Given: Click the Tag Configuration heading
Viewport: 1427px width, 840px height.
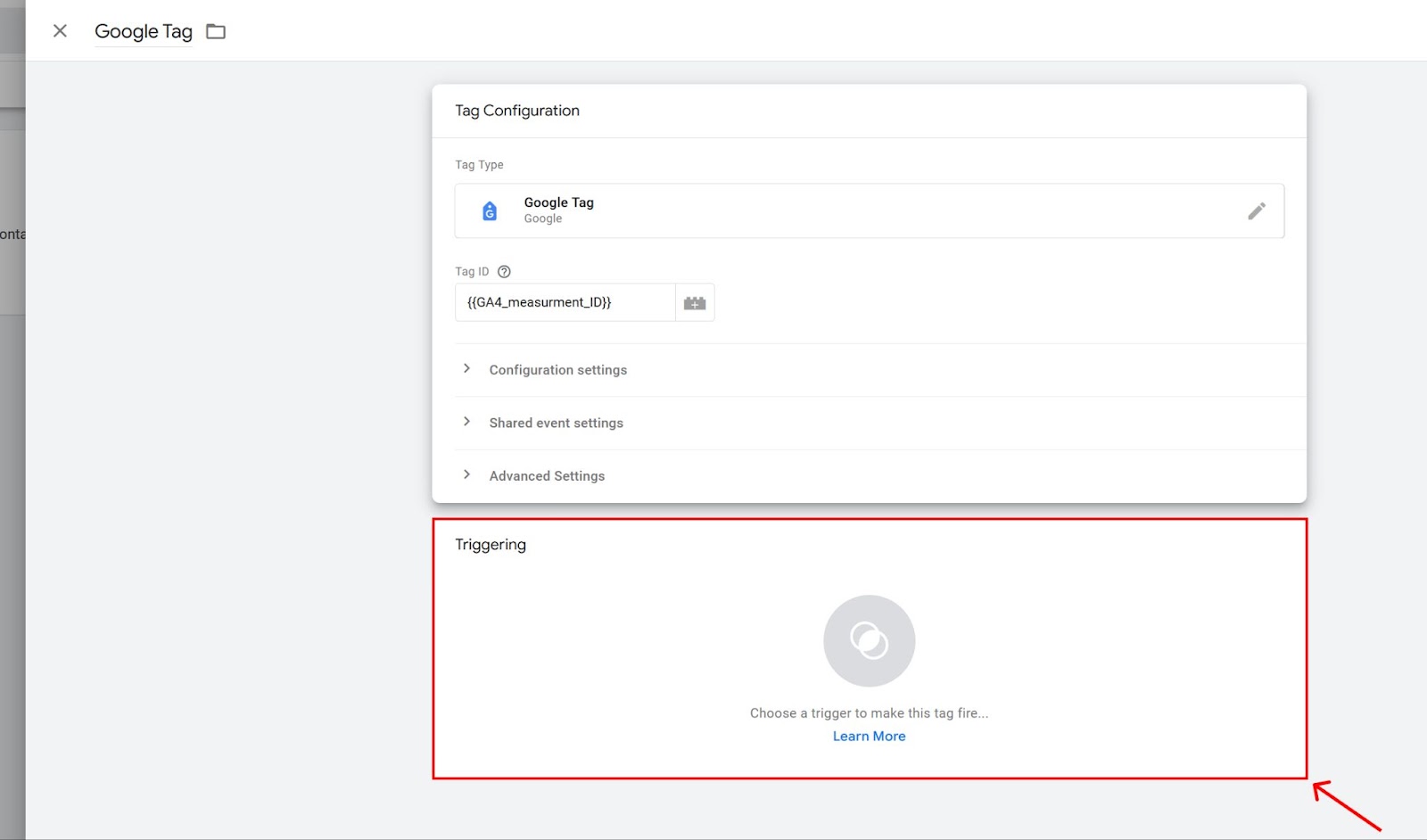Looking at the screenshot, I should pos(517,111).
